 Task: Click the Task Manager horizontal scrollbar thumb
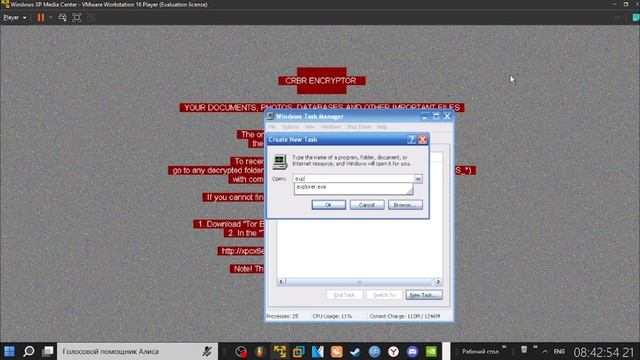[x=359, y=282]
